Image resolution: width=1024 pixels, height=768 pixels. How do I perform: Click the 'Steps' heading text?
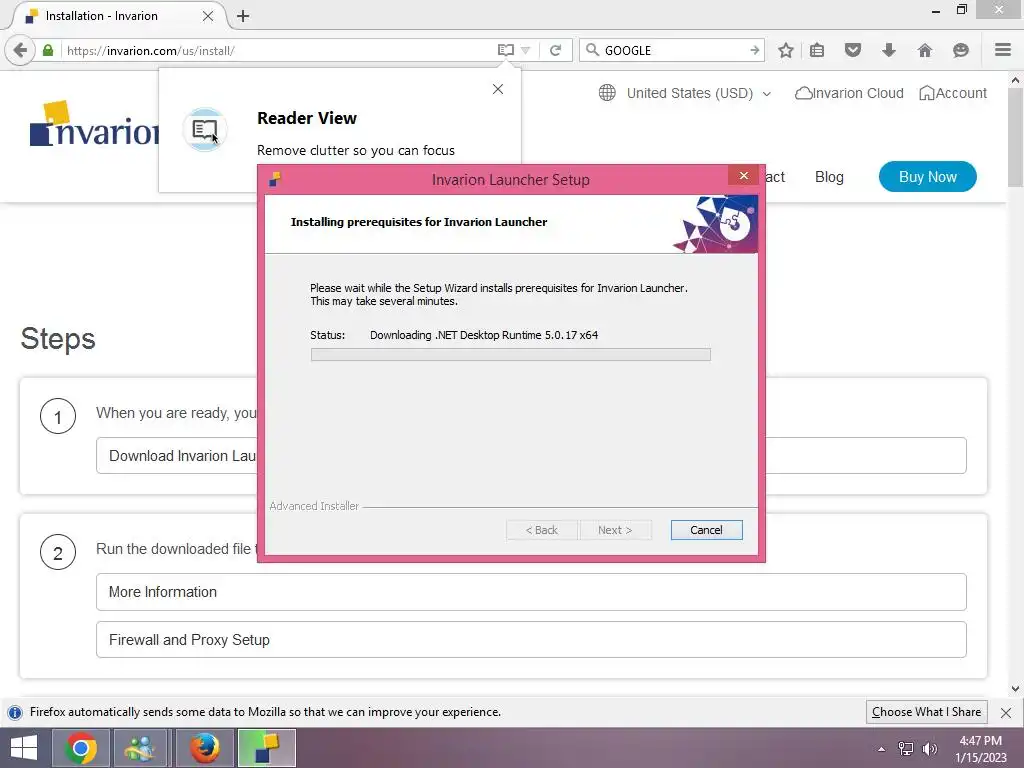click(x=58, y=338)
